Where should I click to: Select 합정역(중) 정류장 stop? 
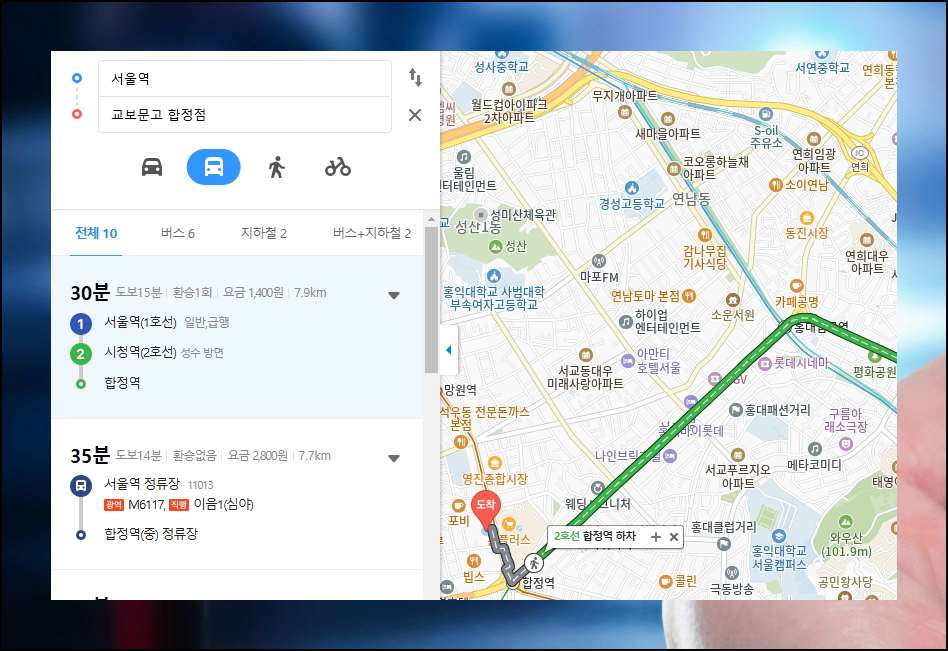pos(151,534)
